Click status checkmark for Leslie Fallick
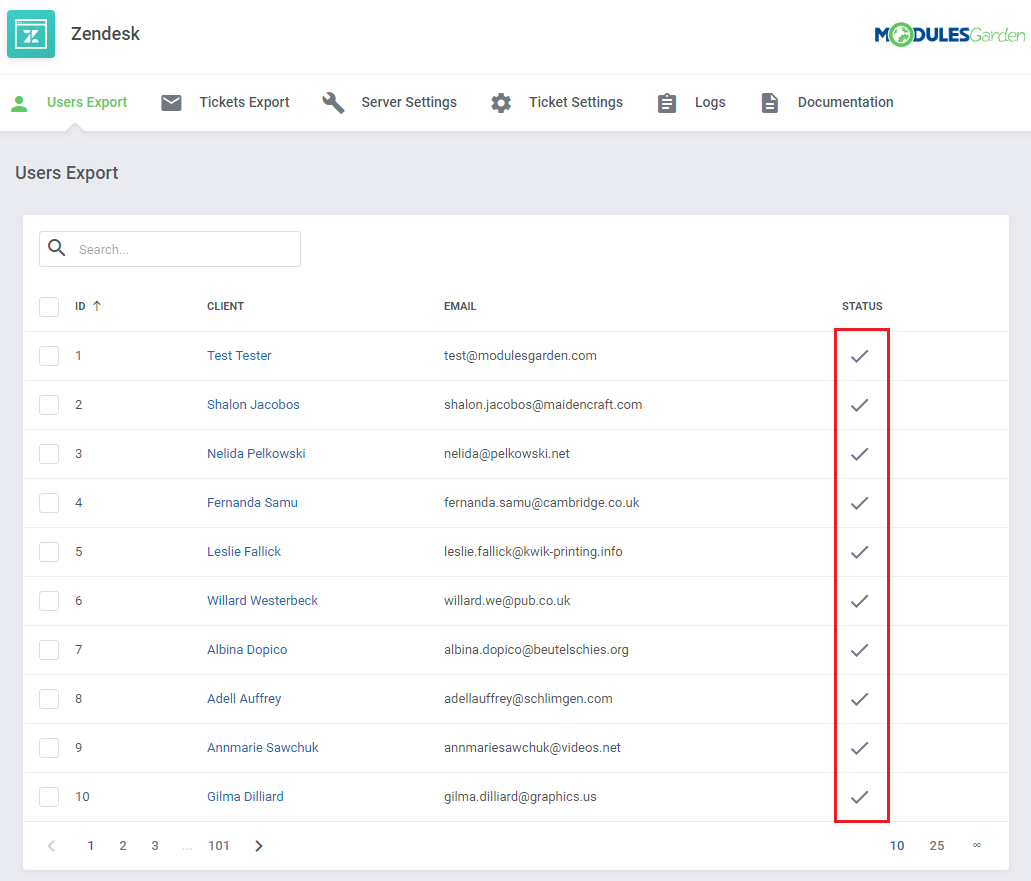 (859, 552)
